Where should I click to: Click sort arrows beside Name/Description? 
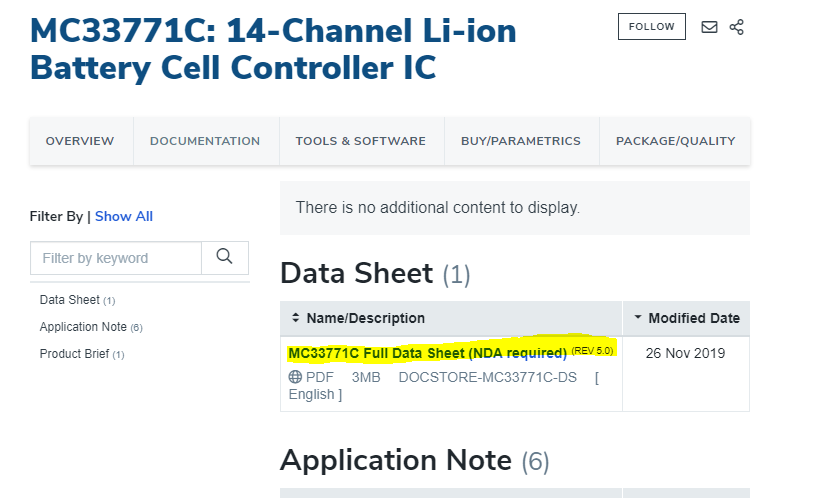(x=296, y=318)
